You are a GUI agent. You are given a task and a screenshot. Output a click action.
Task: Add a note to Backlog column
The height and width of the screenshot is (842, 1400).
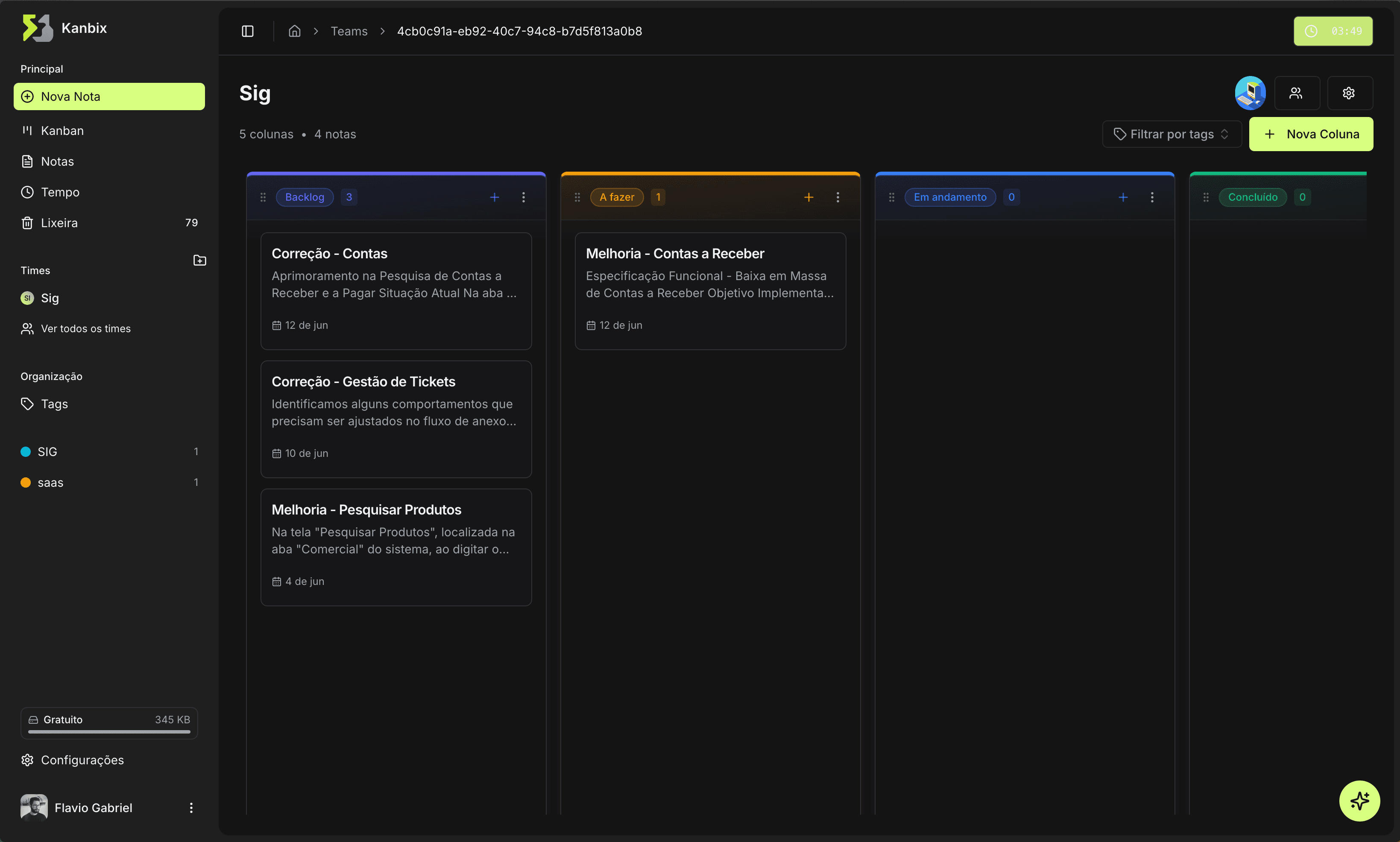click(x=494, y=197)
